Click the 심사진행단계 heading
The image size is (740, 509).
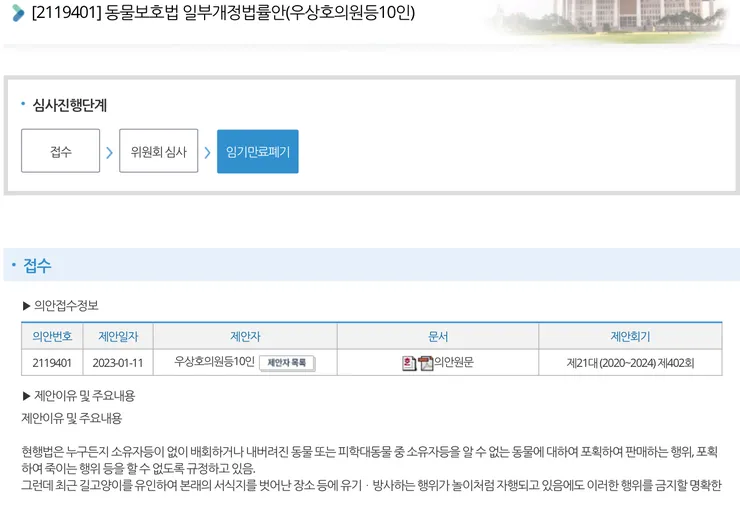tap(70, 105)
